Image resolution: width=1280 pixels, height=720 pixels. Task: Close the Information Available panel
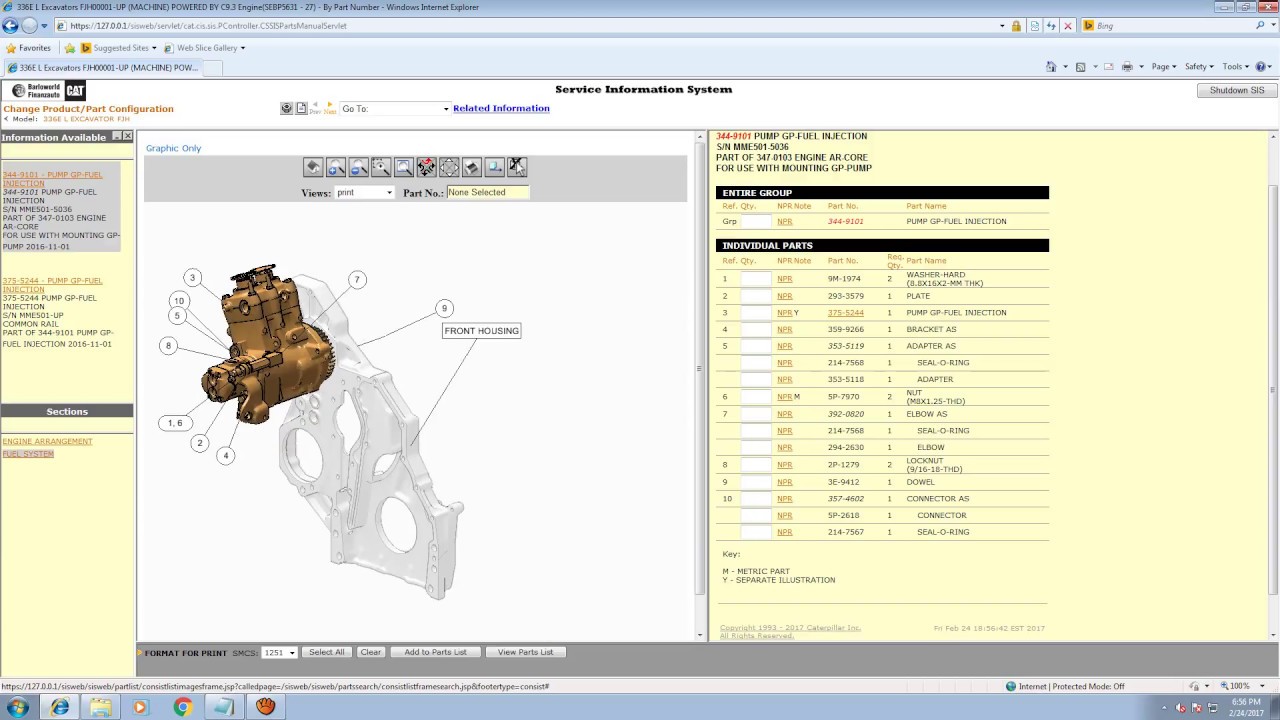click(127, 136)
